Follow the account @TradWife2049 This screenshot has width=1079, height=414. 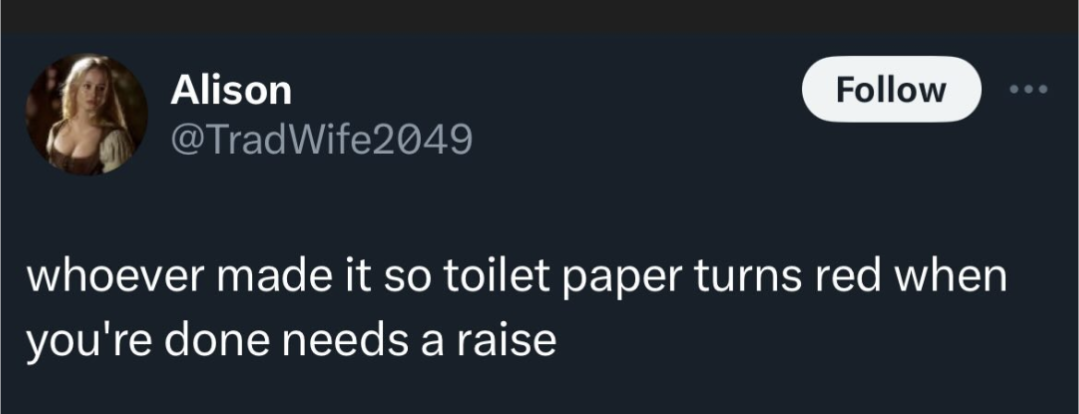click(891, 90)
